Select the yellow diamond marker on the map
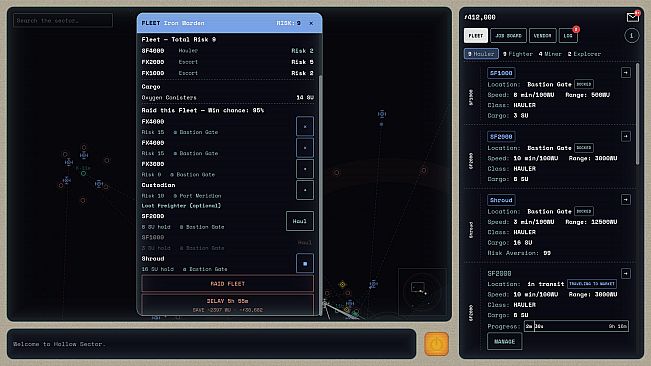This screenshot has width=651, height=366. tap(342, 284)
